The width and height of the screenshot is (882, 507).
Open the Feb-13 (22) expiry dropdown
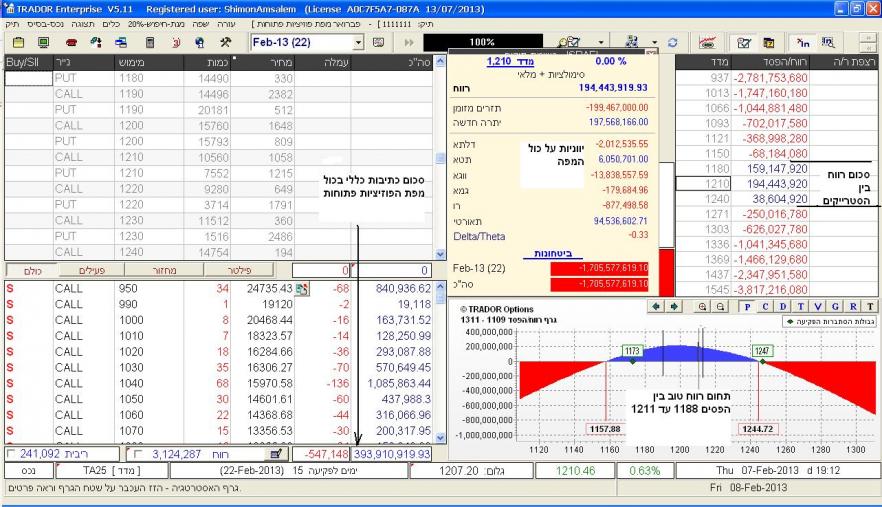pos(359,44)
